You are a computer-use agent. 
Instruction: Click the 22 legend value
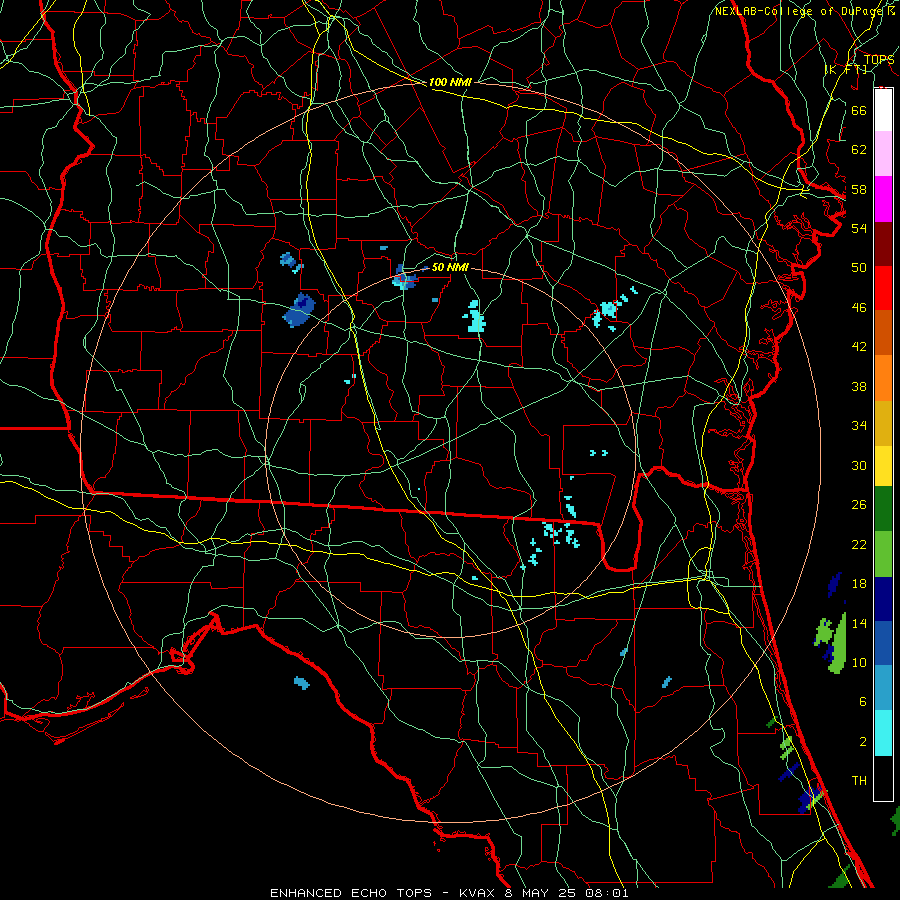tap(859, 544)
